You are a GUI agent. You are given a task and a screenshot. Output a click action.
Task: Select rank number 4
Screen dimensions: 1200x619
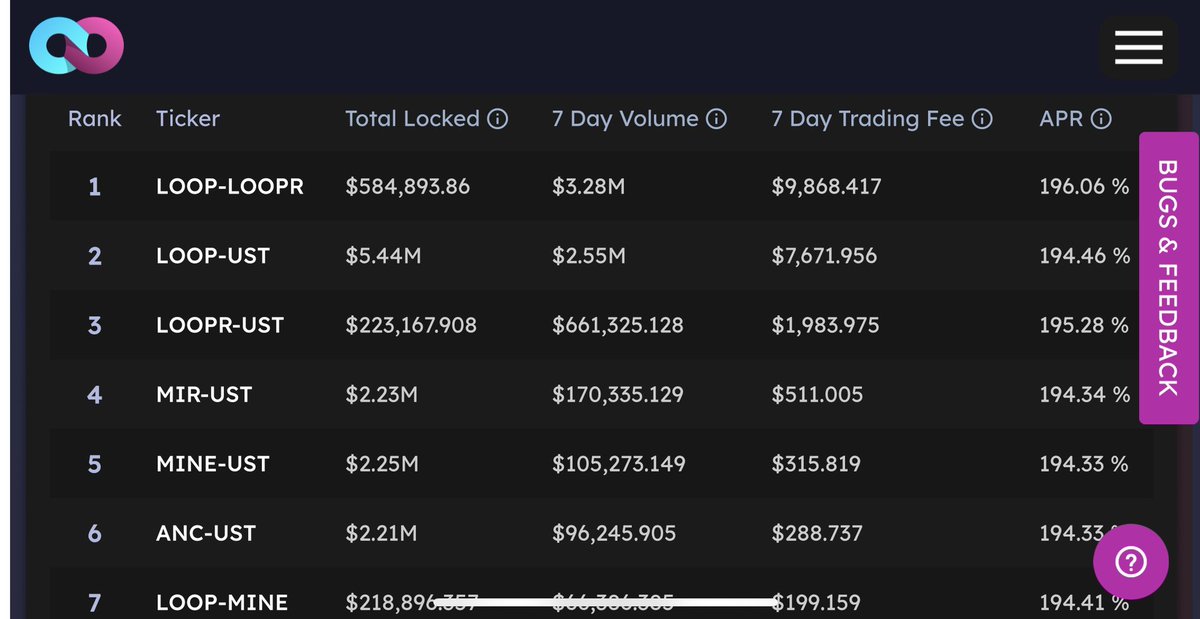(x=94, y=394)
